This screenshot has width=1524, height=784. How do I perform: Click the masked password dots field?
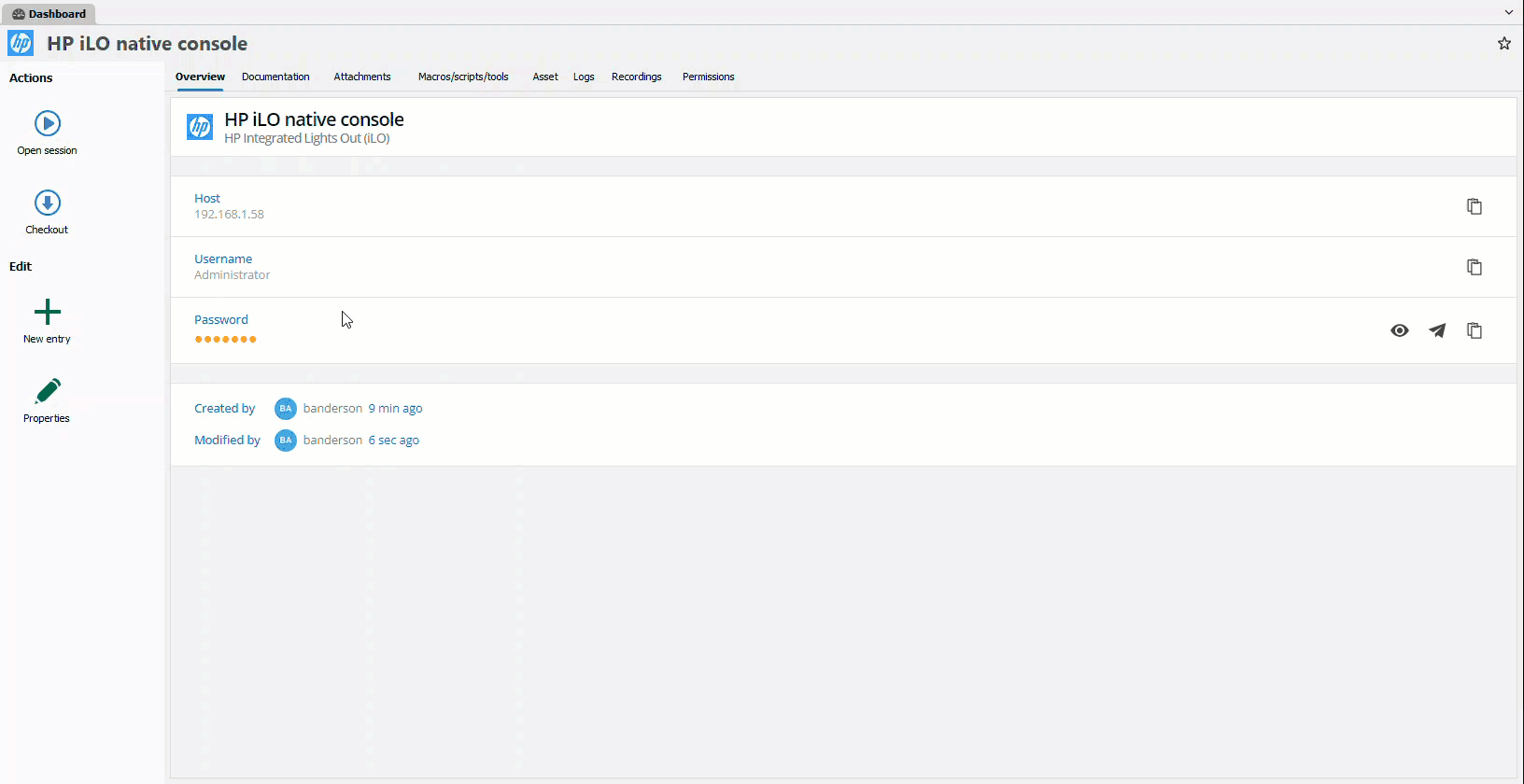pyautogui.click(x=225, y=339)
